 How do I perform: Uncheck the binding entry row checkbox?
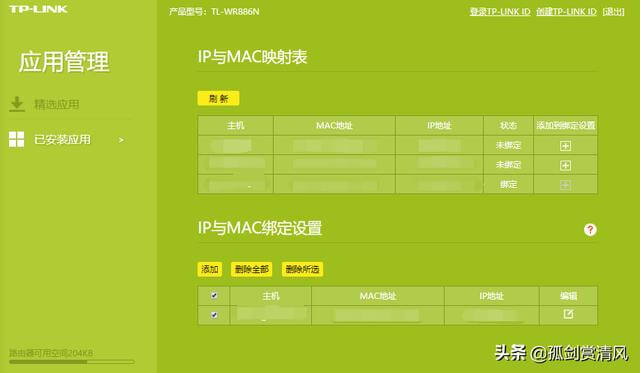tap(214, 315)
